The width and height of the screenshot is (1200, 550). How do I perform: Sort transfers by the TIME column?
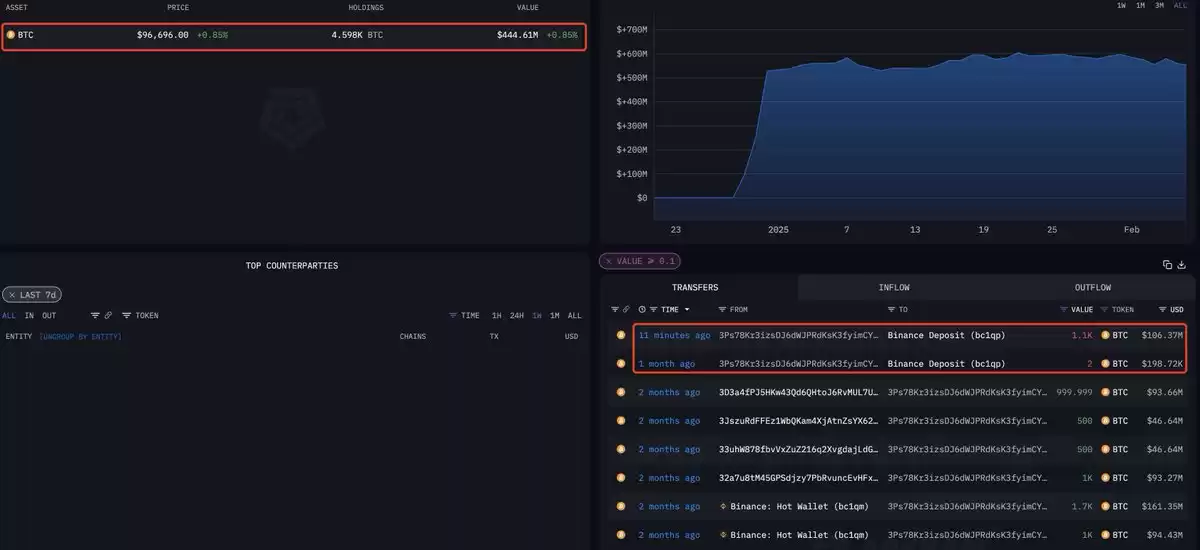670,310
